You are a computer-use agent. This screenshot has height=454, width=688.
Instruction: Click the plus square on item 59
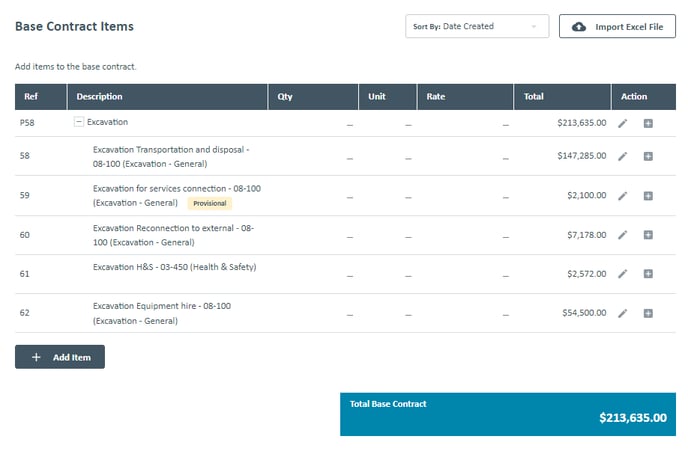(648, 196)
